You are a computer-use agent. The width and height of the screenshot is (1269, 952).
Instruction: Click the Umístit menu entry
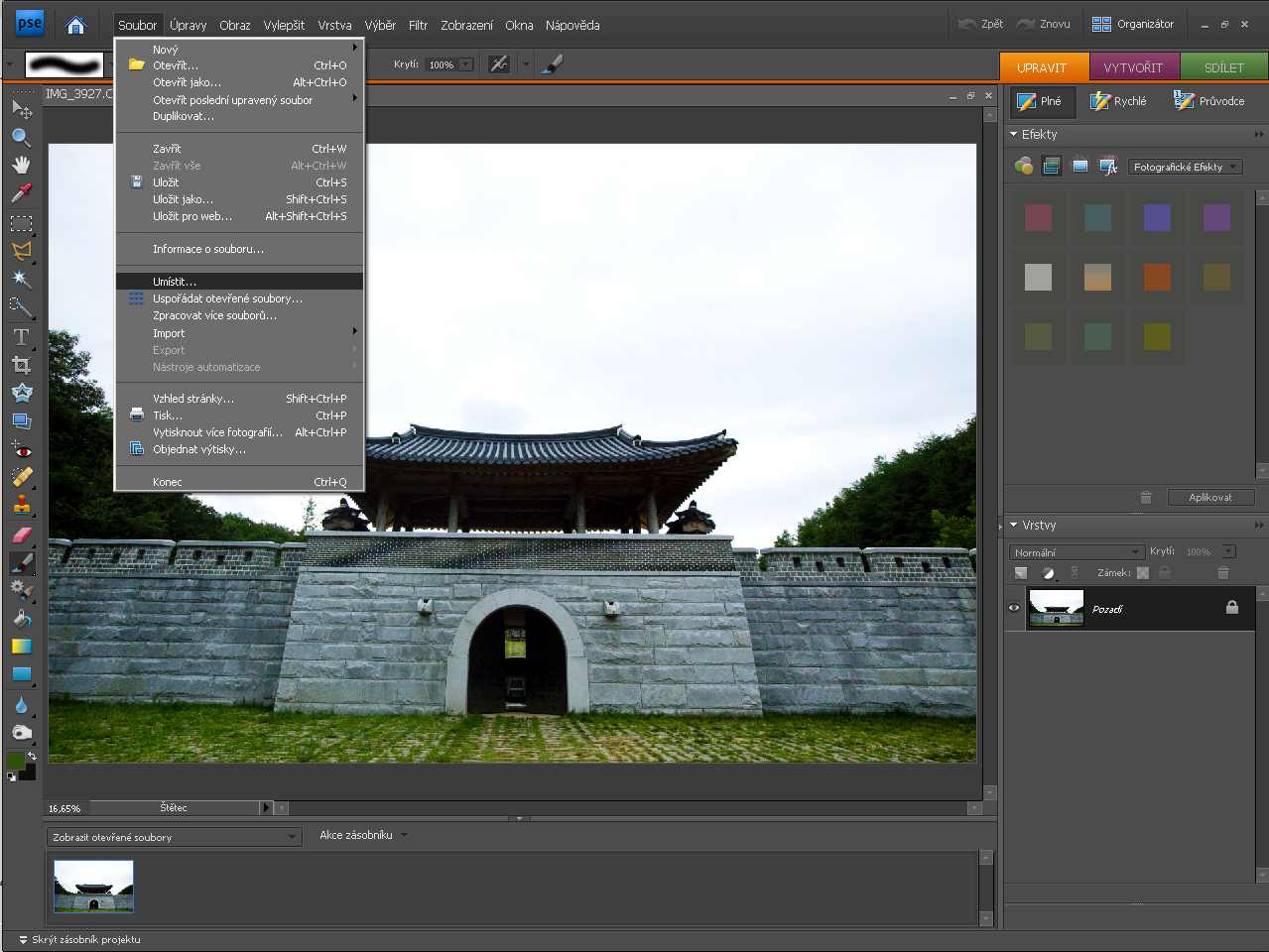pos(175,282)
